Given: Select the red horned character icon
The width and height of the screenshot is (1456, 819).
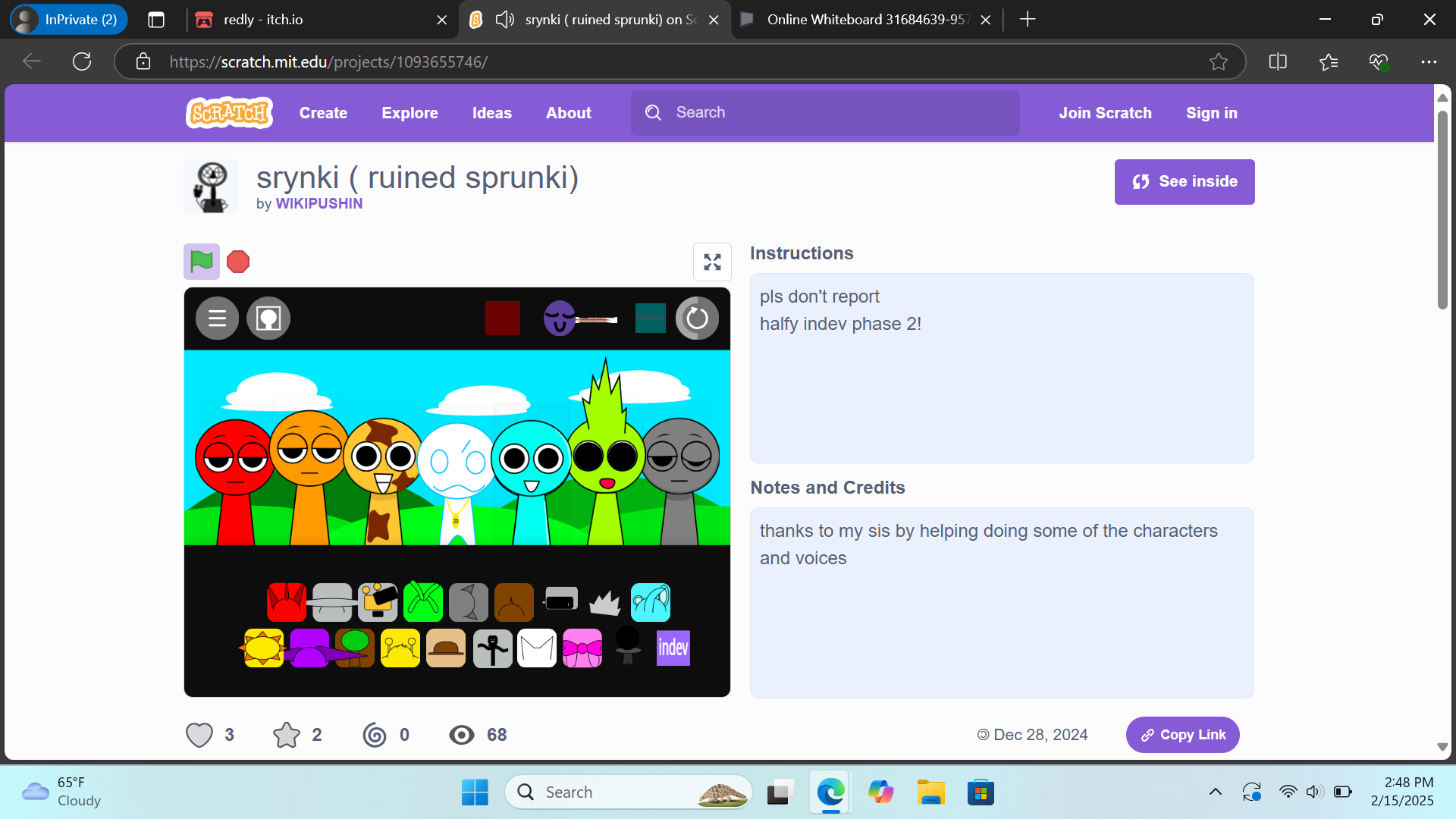Looking at the screenshot, I should tap(287, 602).
